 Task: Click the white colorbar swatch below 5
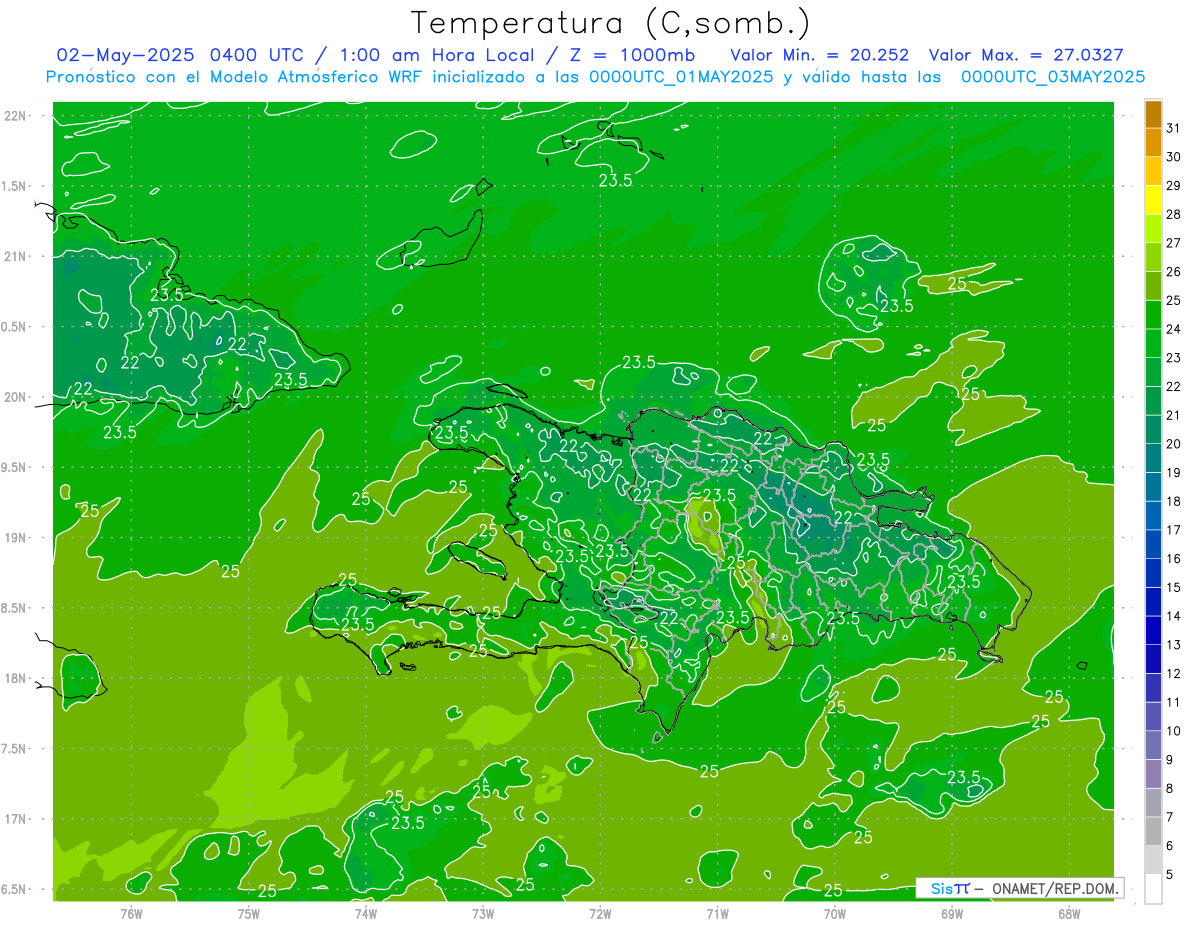(1153, 889)
